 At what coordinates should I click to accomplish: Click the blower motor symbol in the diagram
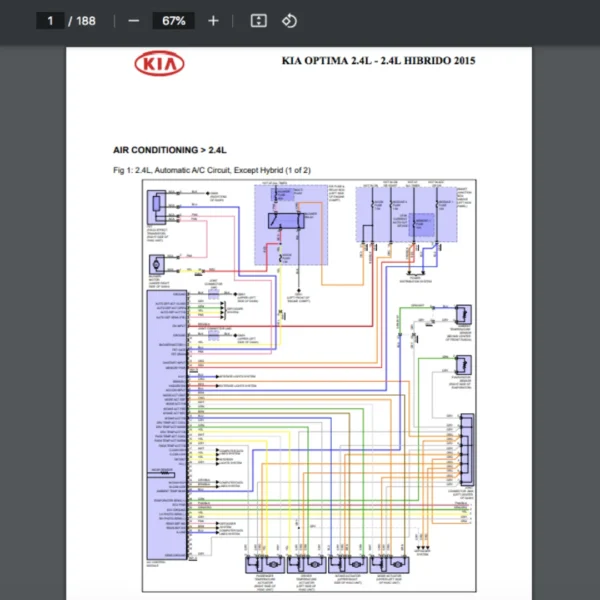[157, 264]
